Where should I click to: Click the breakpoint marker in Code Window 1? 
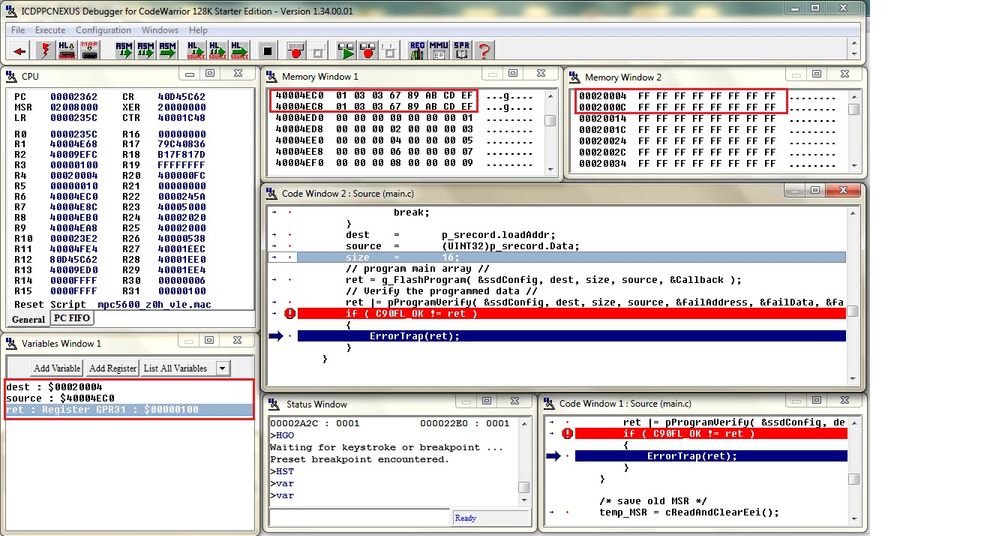click(x=567, y=433)
